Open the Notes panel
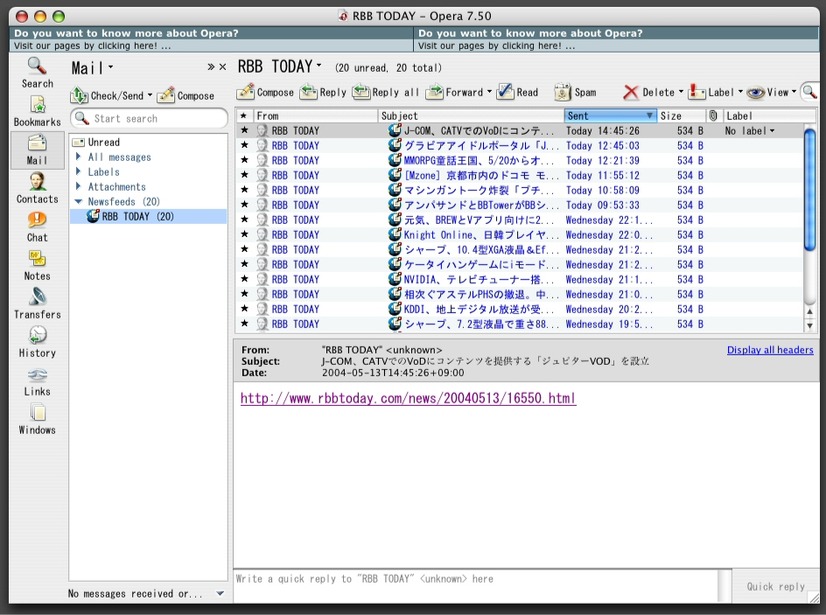The height and width of the screenshot is (615, 826). pyautogui.click(x=37, y=266)
